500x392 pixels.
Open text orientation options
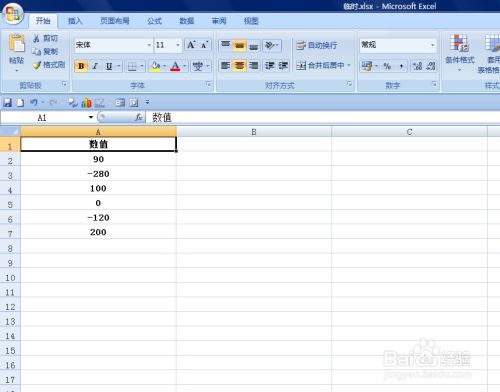(272, 45)
